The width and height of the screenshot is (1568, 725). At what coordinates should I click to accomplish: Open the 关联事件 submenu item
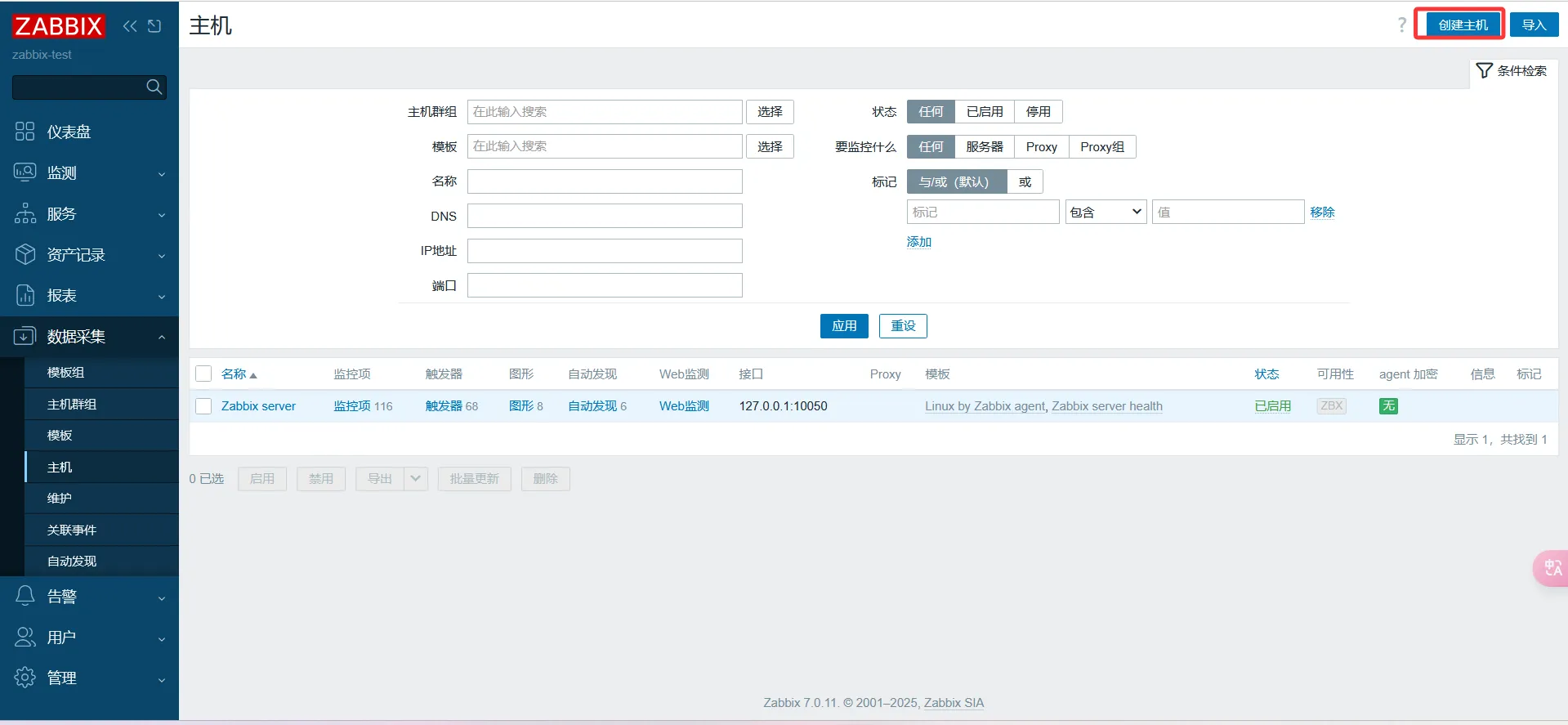[101, 530]
